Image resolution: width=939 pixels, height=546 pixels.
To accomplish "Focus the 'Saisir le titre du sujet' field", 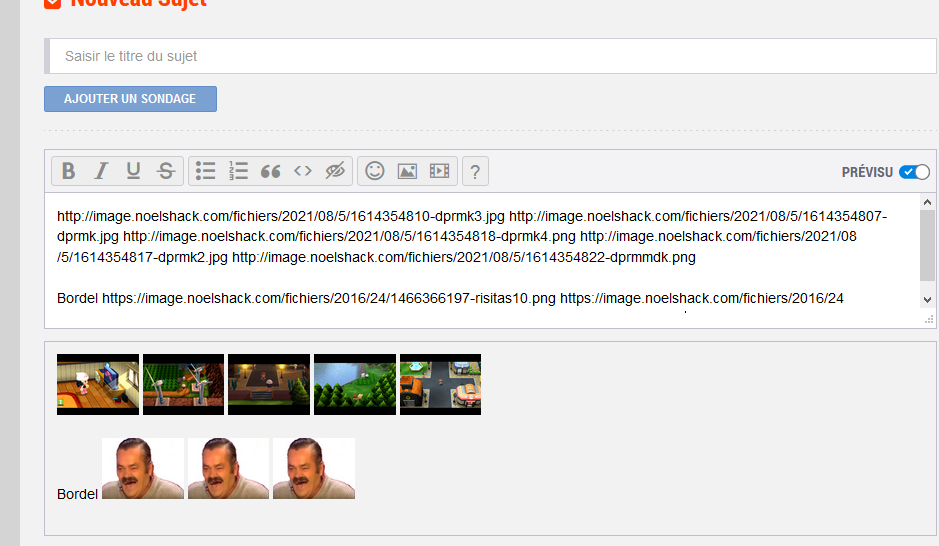I will 491,56.
